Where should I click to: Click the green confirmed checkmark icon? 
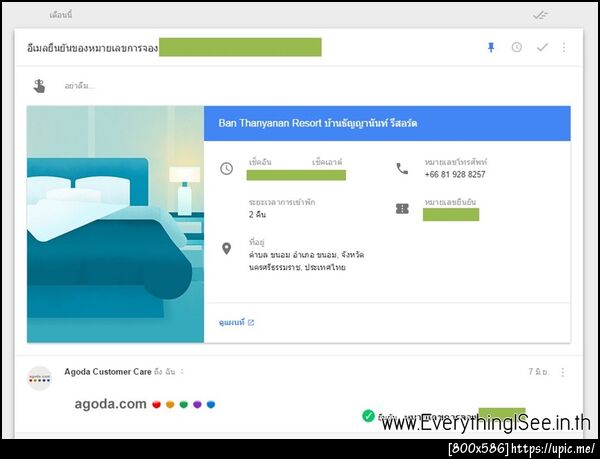[x=368, y=415]
